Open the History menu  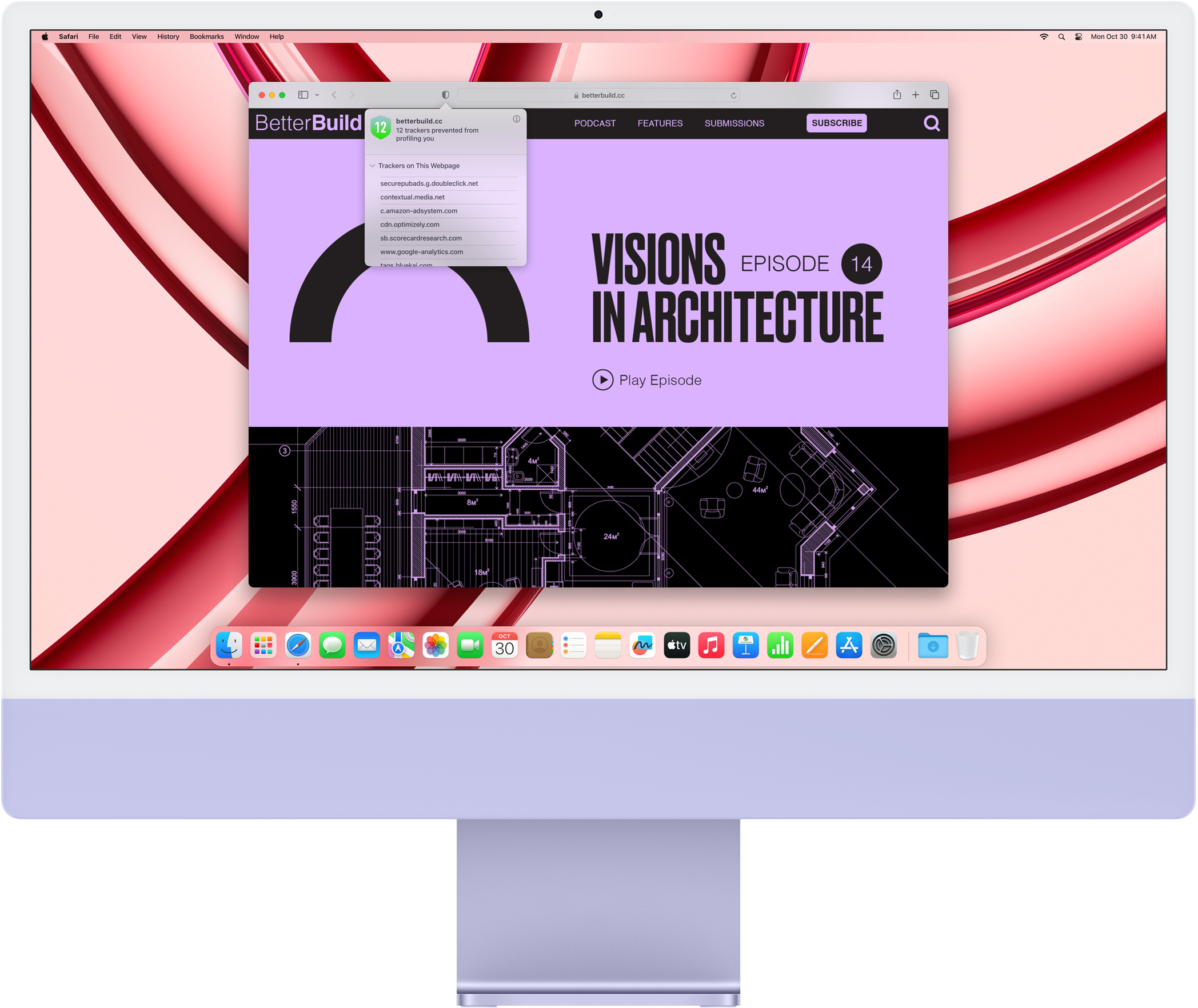click(168, 37)
